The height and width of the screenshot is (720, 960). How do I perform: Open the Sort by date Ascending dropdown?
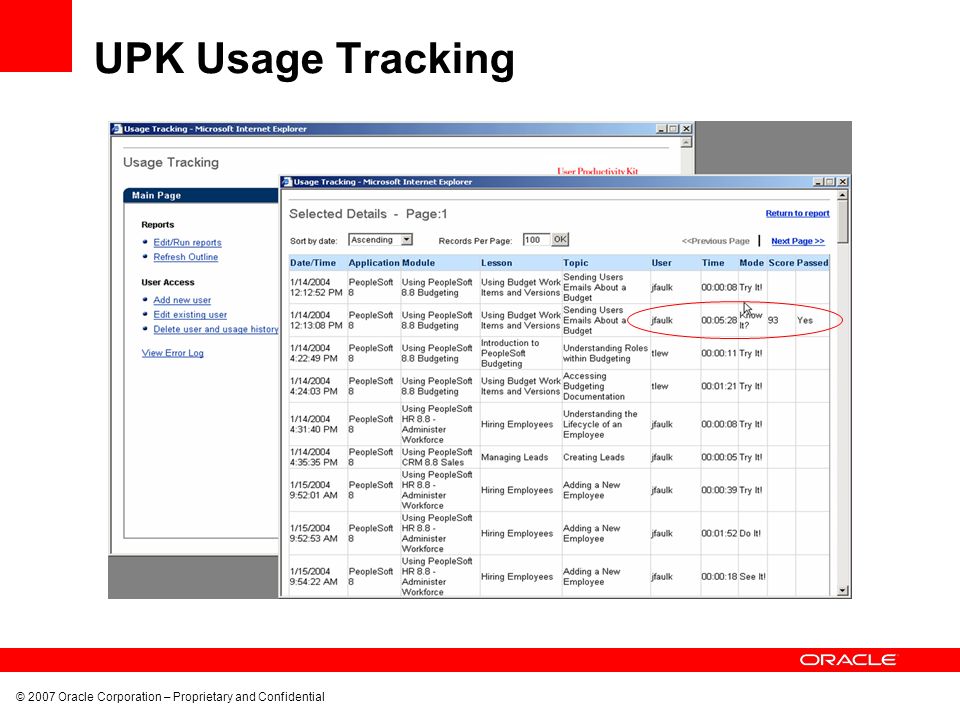[381, 240]
